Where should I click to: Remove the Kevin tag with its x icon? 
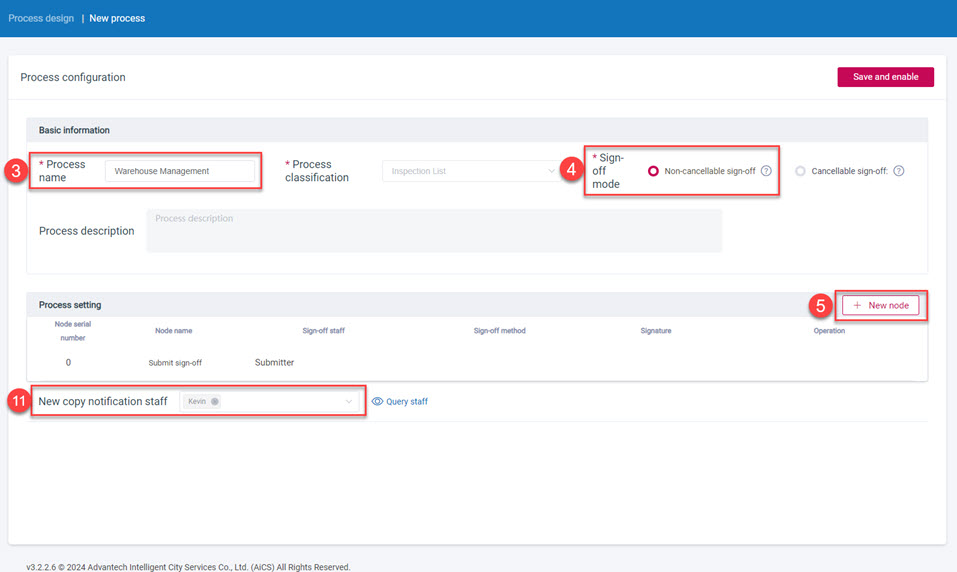(215, 401)
